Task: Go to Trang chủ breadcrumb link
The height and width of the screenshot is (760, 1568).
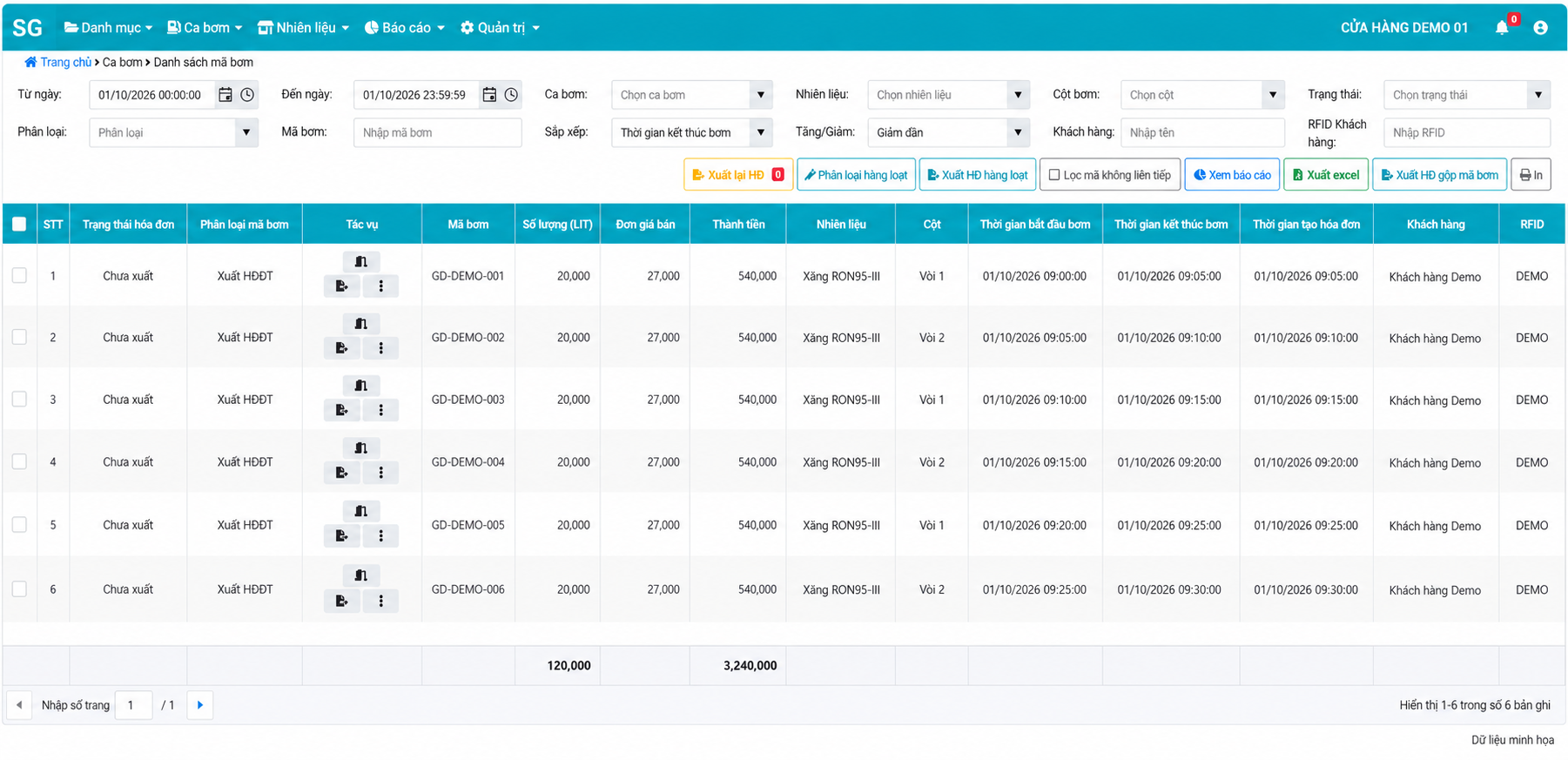Action: [58, 63]
